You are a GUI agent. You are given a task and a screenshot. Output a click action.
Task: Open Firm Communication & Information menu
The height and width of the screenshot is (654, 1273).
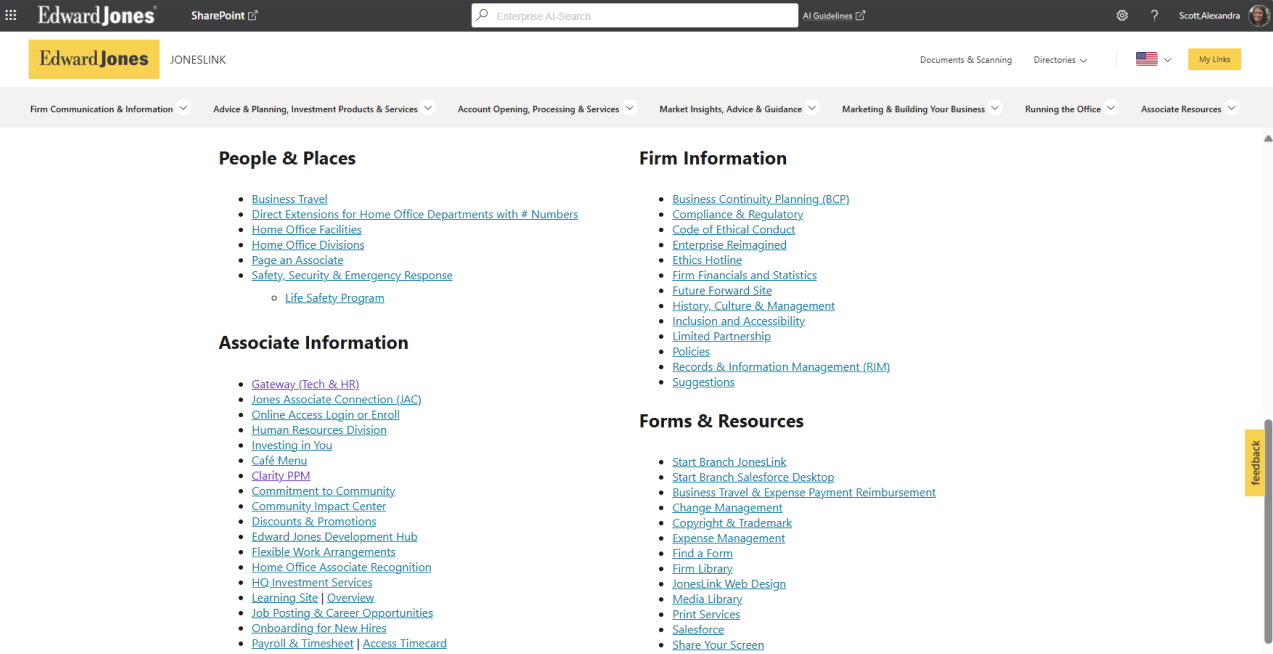101,109
